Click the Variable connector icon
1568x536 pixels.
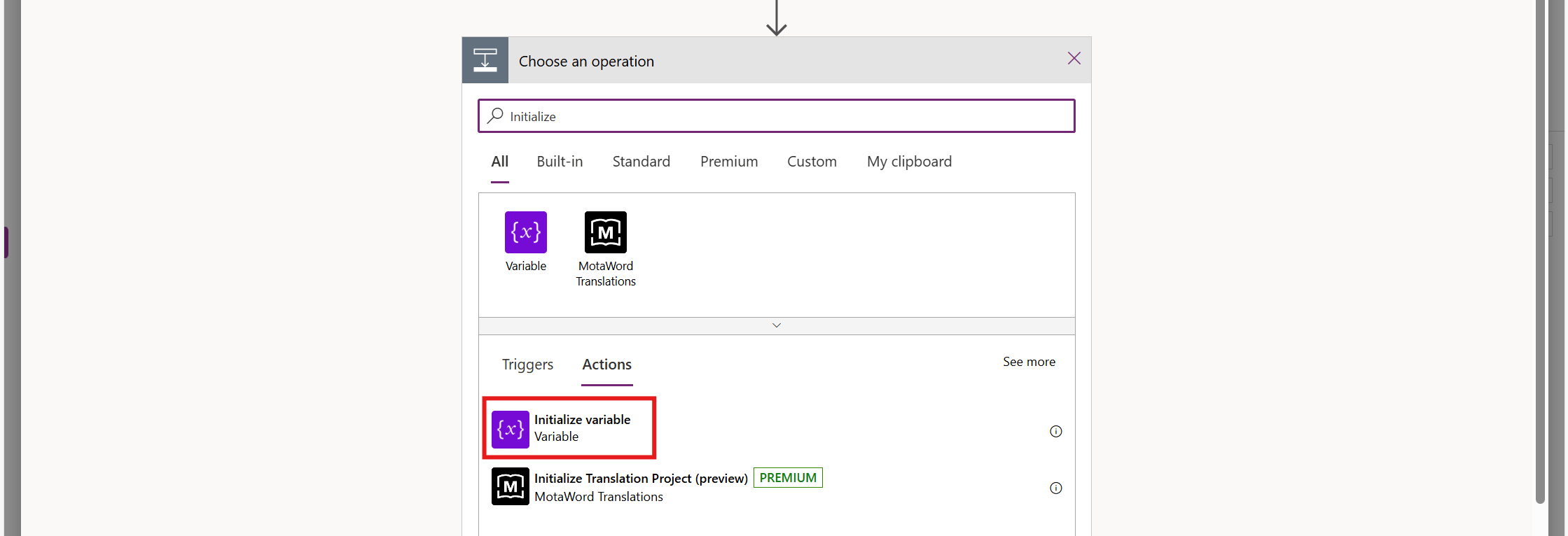[x=525, y=232]
